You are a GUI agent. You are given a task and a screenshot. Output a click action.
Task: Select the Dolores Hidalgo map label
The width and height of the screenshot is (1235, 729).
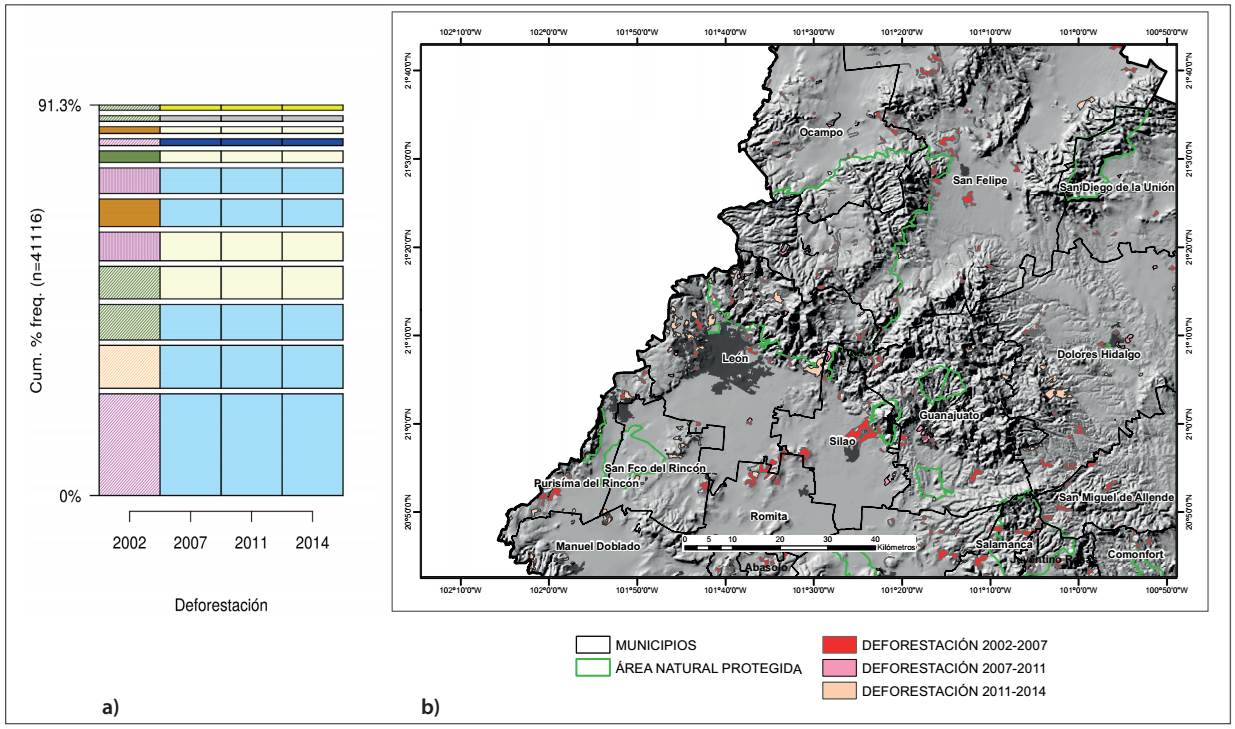(1098, 353)
